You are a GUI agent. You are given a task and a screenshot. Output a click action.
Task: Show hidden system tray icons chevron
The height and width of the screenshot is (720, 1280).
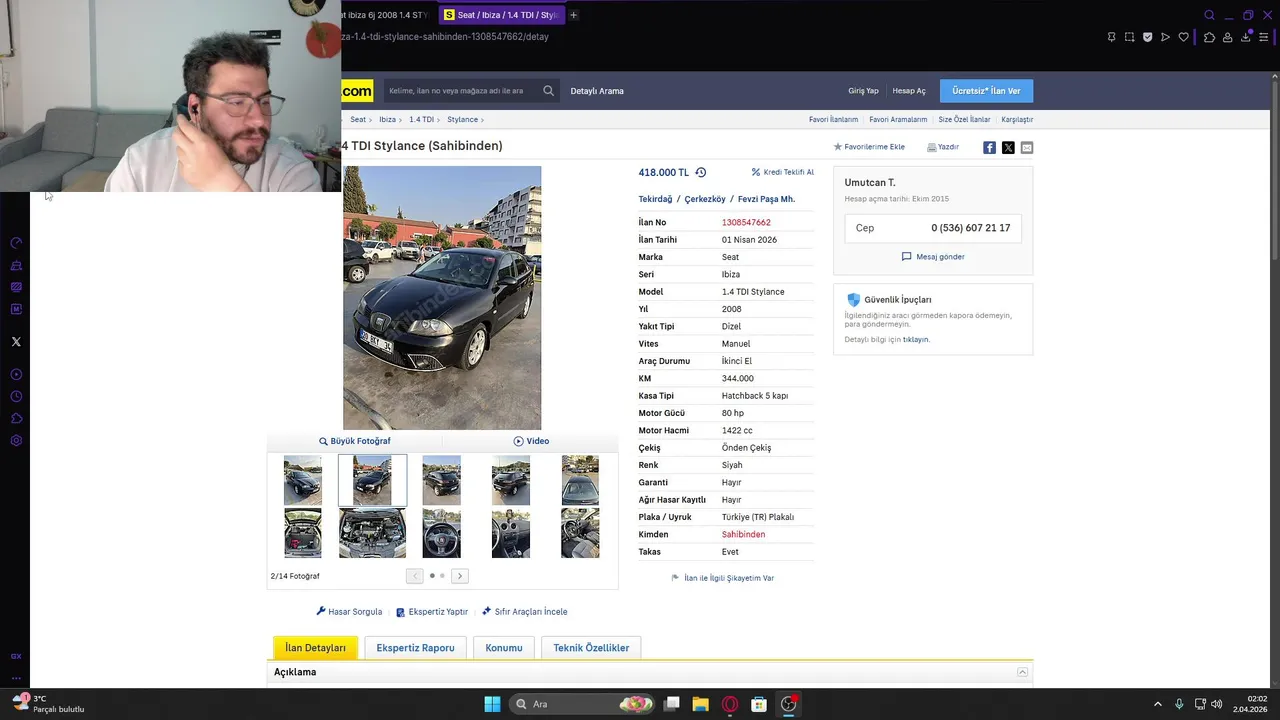[1158, 704]
